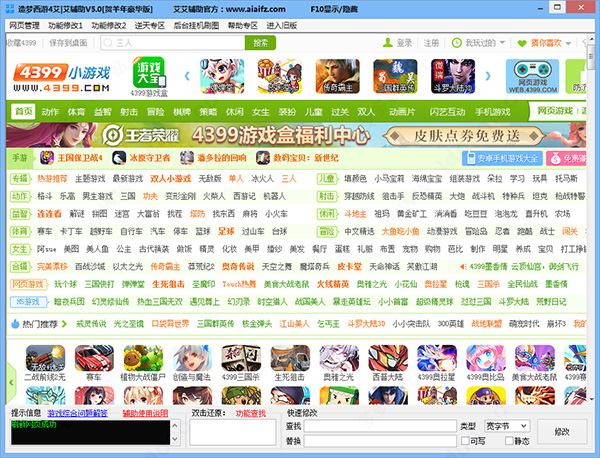The image size is (600, 458).
Task: Open the 功能修改2 menu
Action: coord(109,26)
